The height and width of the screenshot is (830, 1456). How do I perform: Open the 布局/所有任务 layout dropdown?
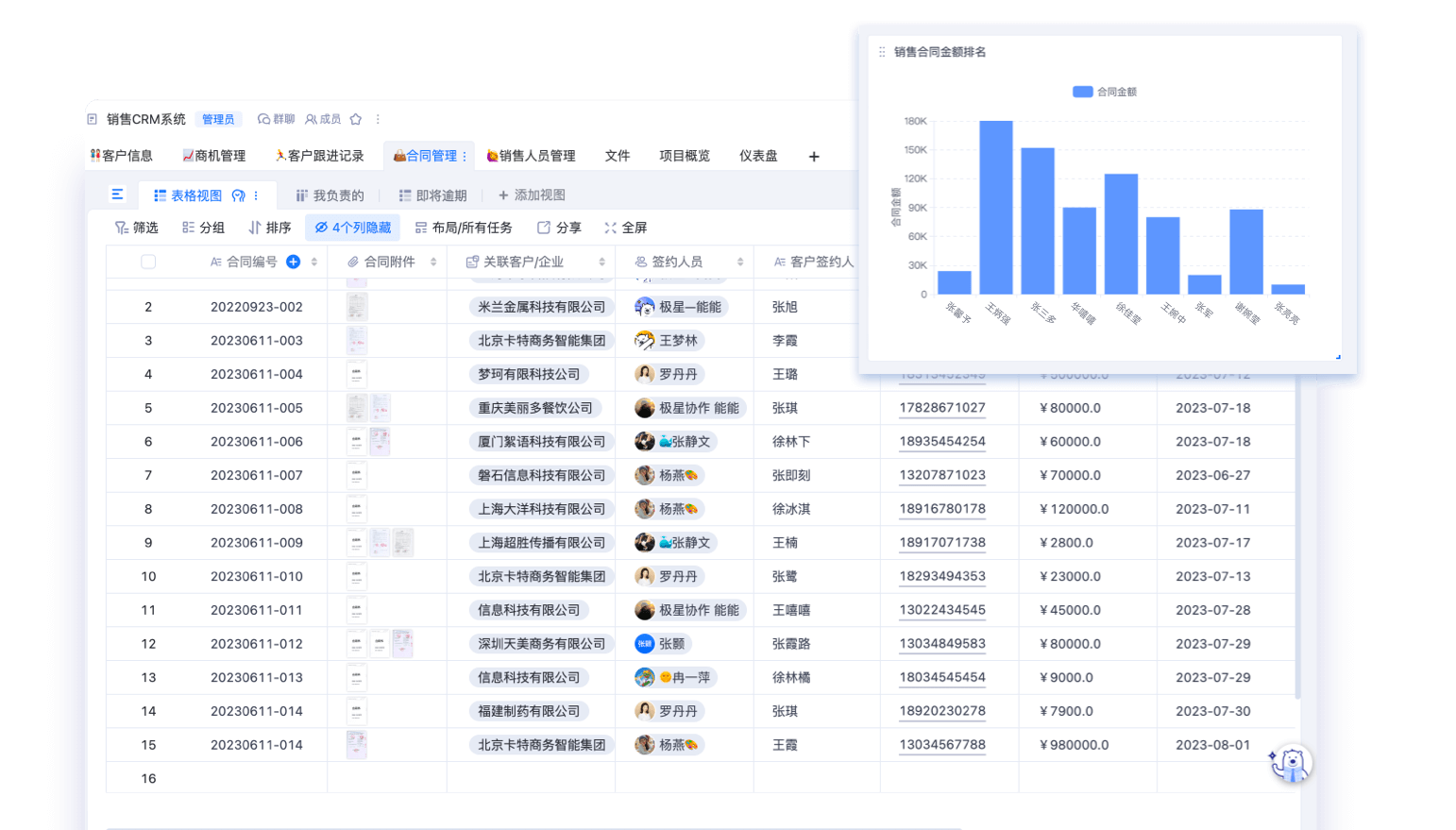point(464,228)
